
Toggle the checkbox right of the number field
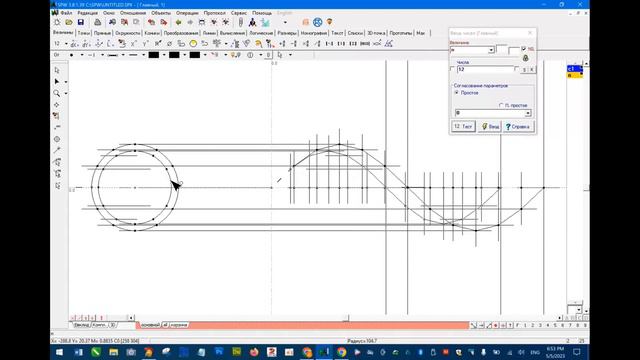point(517,69)
